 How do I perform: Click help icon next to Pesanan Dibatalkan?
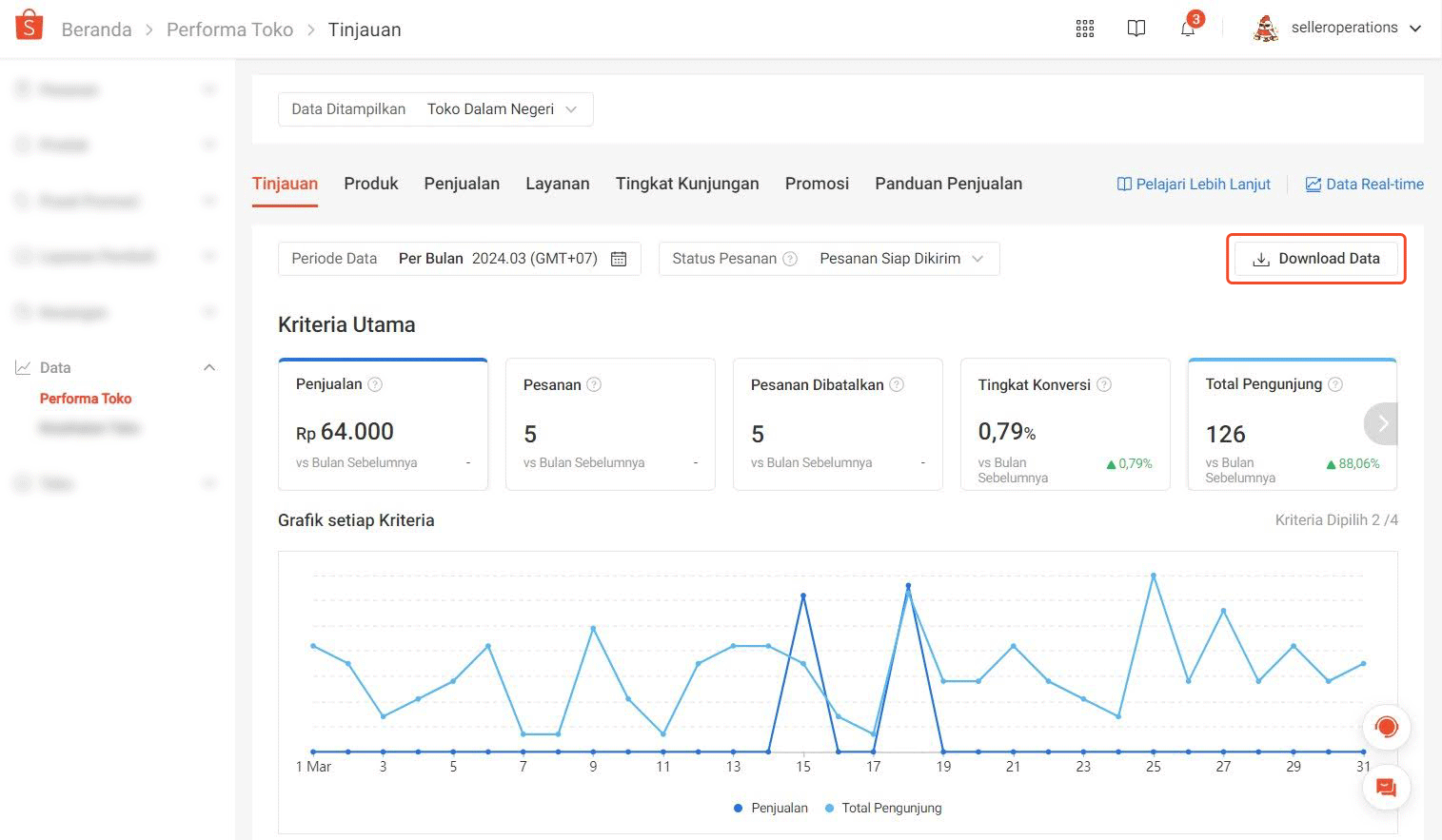(897, 384)
